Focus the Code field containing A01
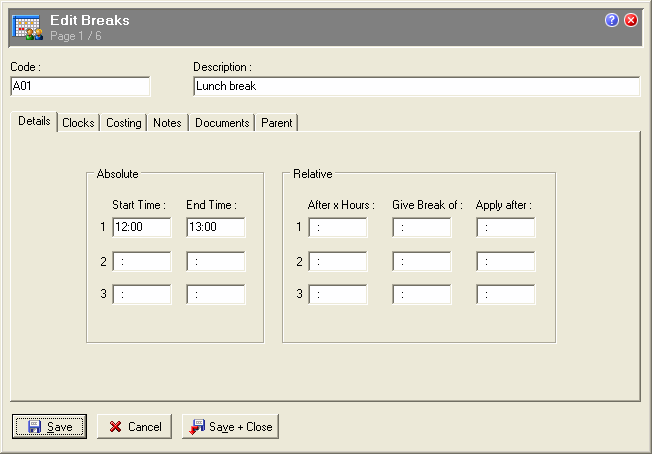652x454 pixels. click(80, 87)
